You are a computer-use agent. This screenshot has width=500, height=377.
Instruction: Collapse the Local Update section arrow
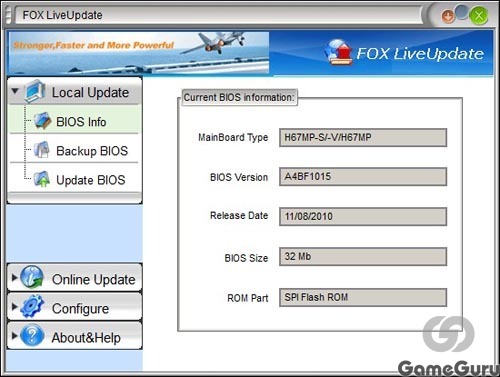[15, 91]
